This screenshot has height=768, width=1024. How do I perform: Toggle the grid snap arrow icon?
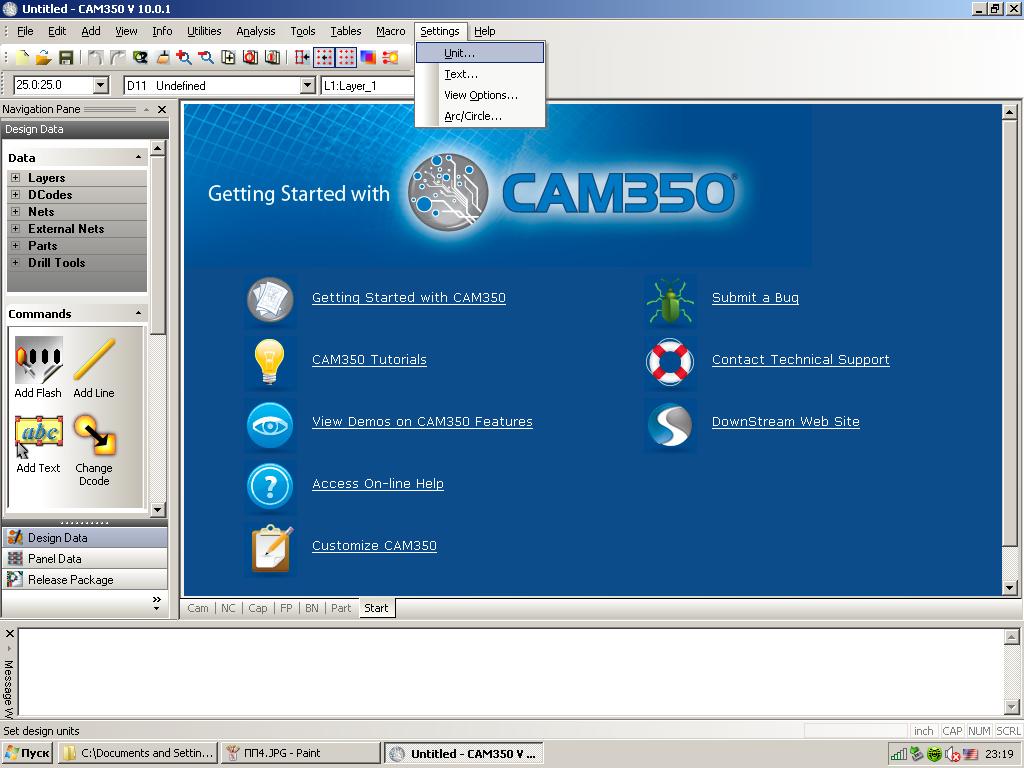tap(324, 57)
